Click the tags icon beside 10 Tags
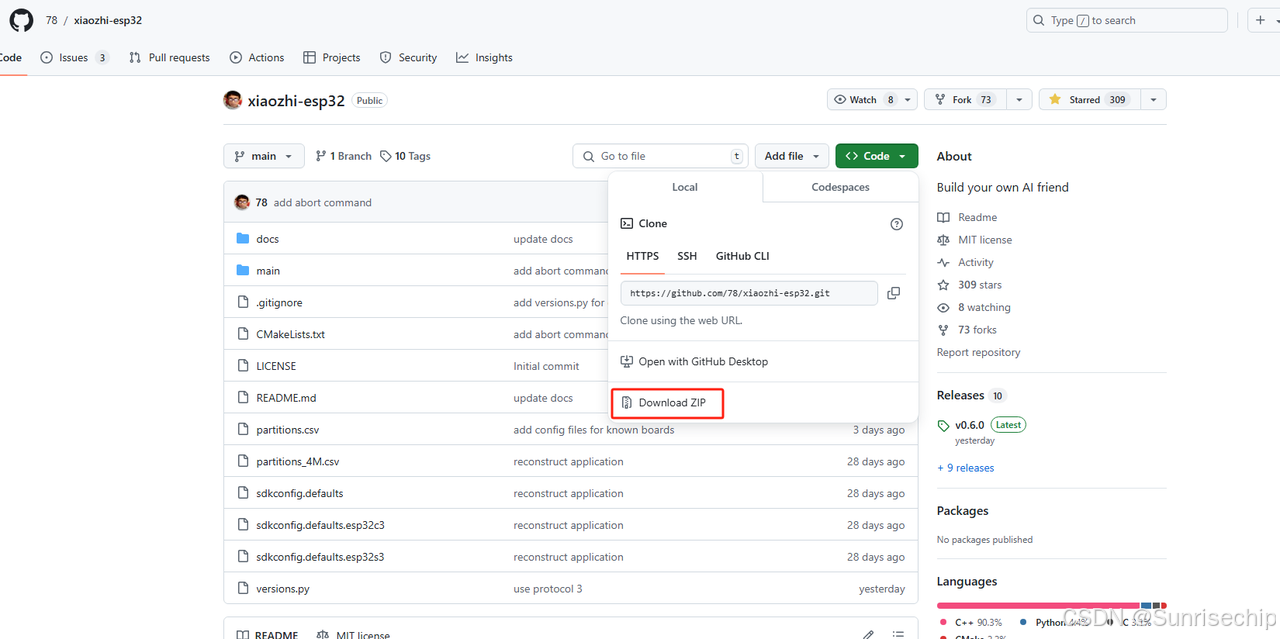Screen dimensions: 1280x639 (386, 156)
